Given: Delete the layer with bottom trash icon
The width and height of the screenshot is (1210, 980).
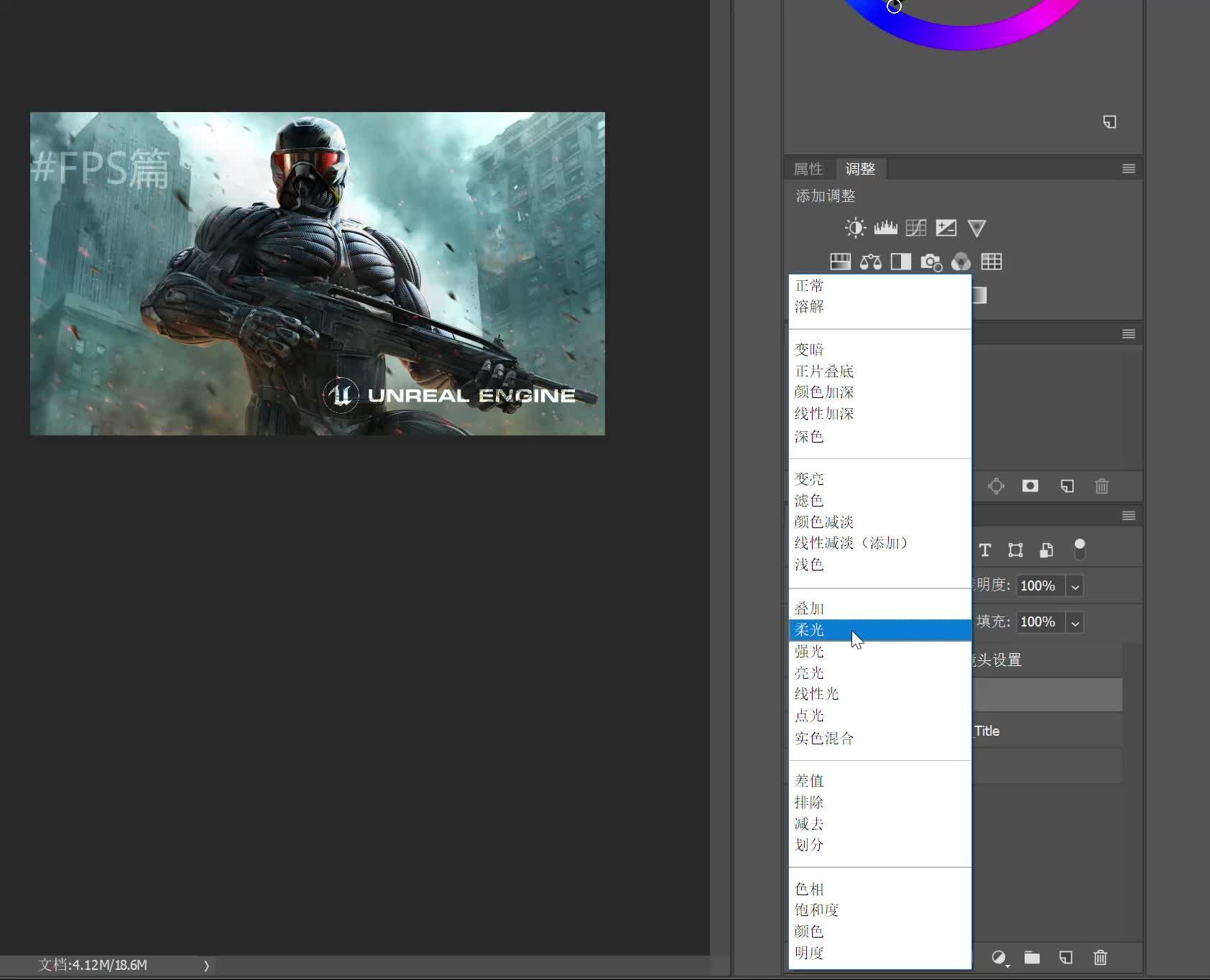Looking at the screenshot, I should click(x=1100, y=958).
